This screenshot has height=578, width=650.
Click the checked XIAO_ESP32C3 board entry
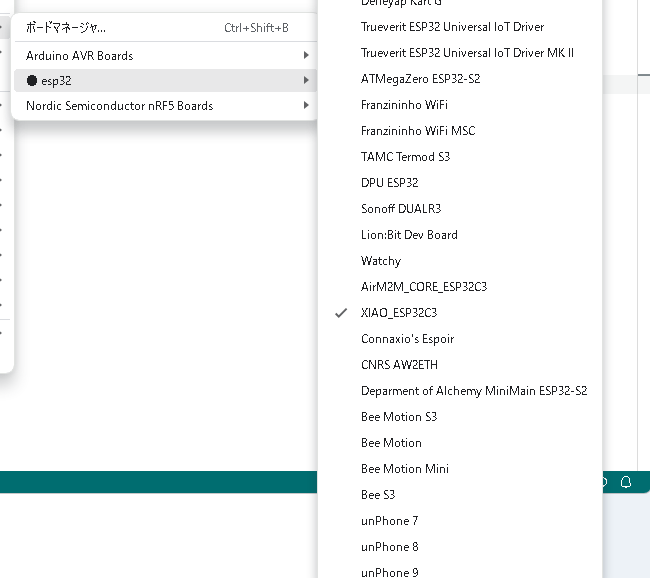tap(460, 313)
